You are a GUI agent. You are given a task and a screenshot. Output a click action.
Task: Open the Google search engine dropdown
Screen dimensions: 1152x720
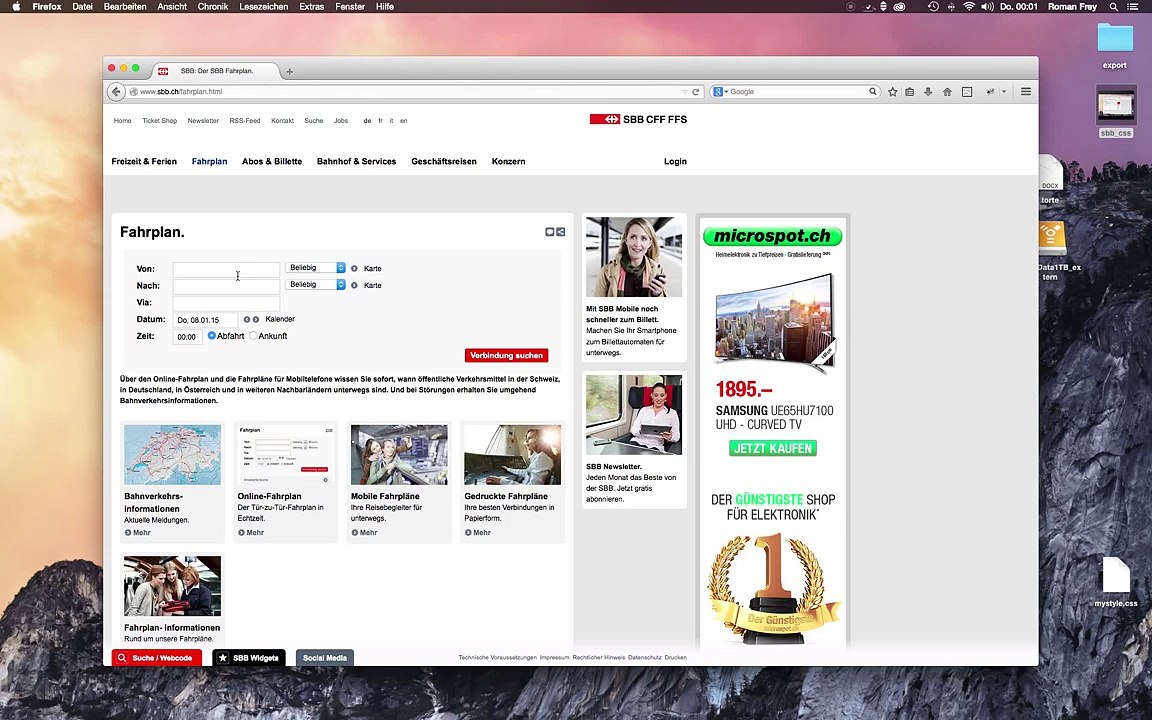click(x=720, y=92)
